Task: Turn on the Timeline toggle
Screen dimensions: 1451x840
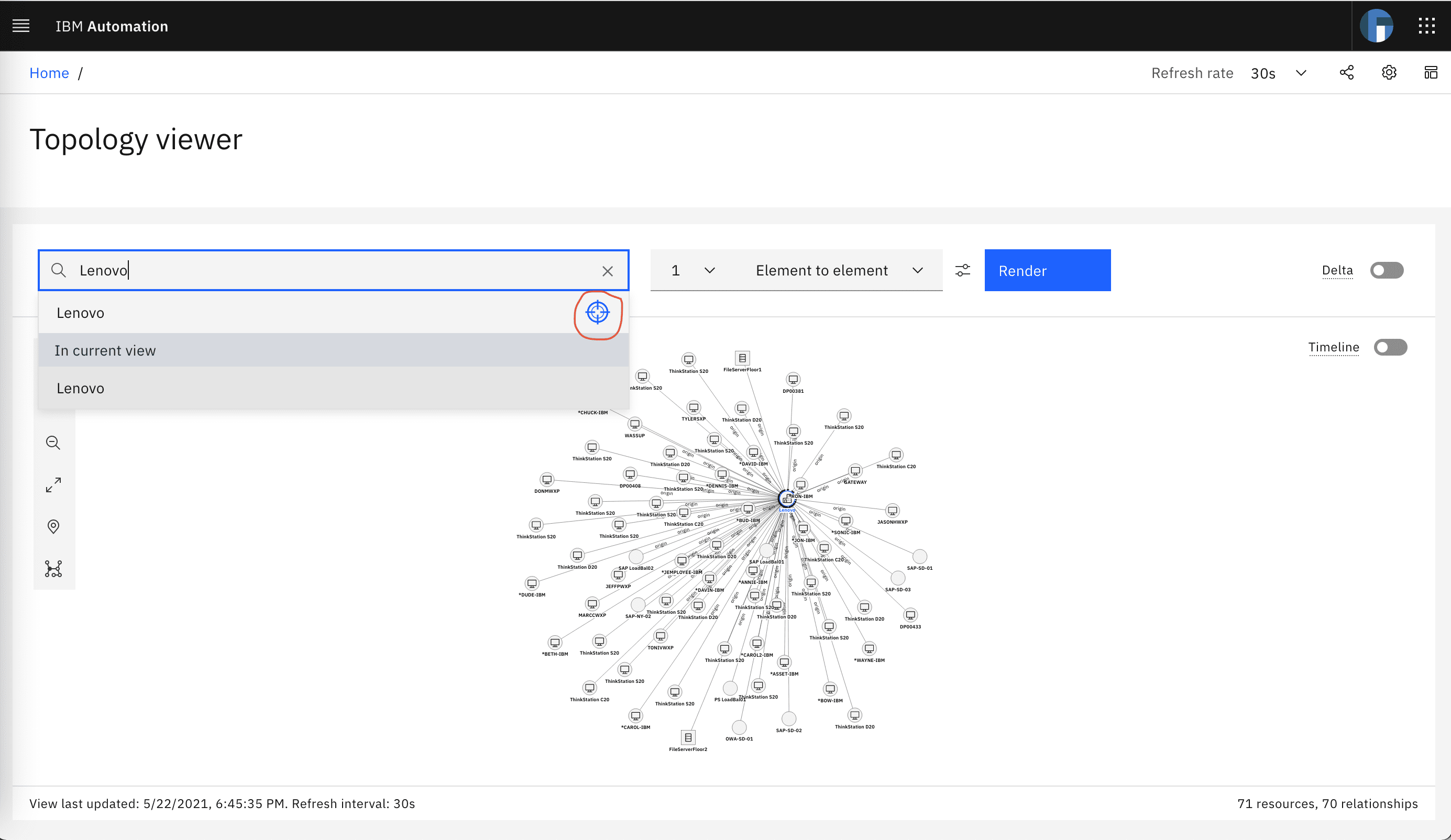Action: [1390, 347]
